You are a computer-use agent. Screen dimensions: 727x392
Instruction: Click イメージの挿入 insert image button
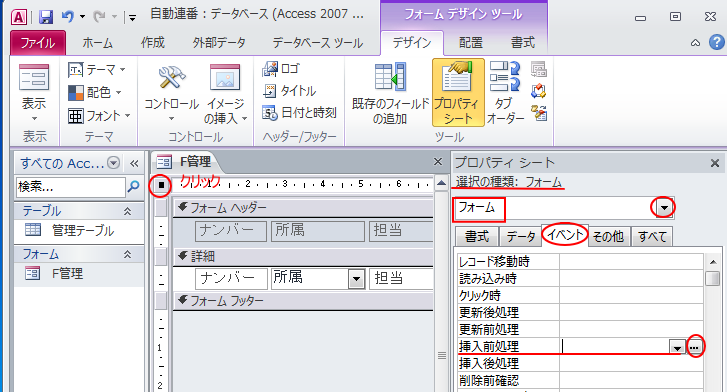[x=225, y=93]
